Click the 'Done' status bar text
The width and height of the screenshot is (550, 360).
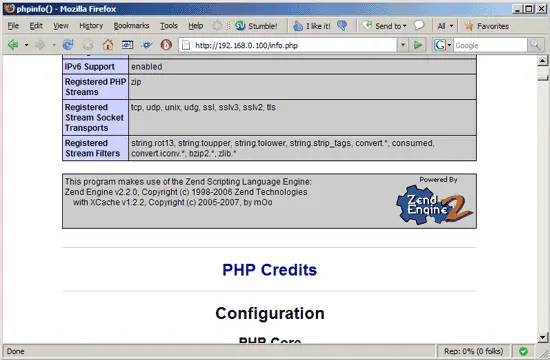click(15, 351)
